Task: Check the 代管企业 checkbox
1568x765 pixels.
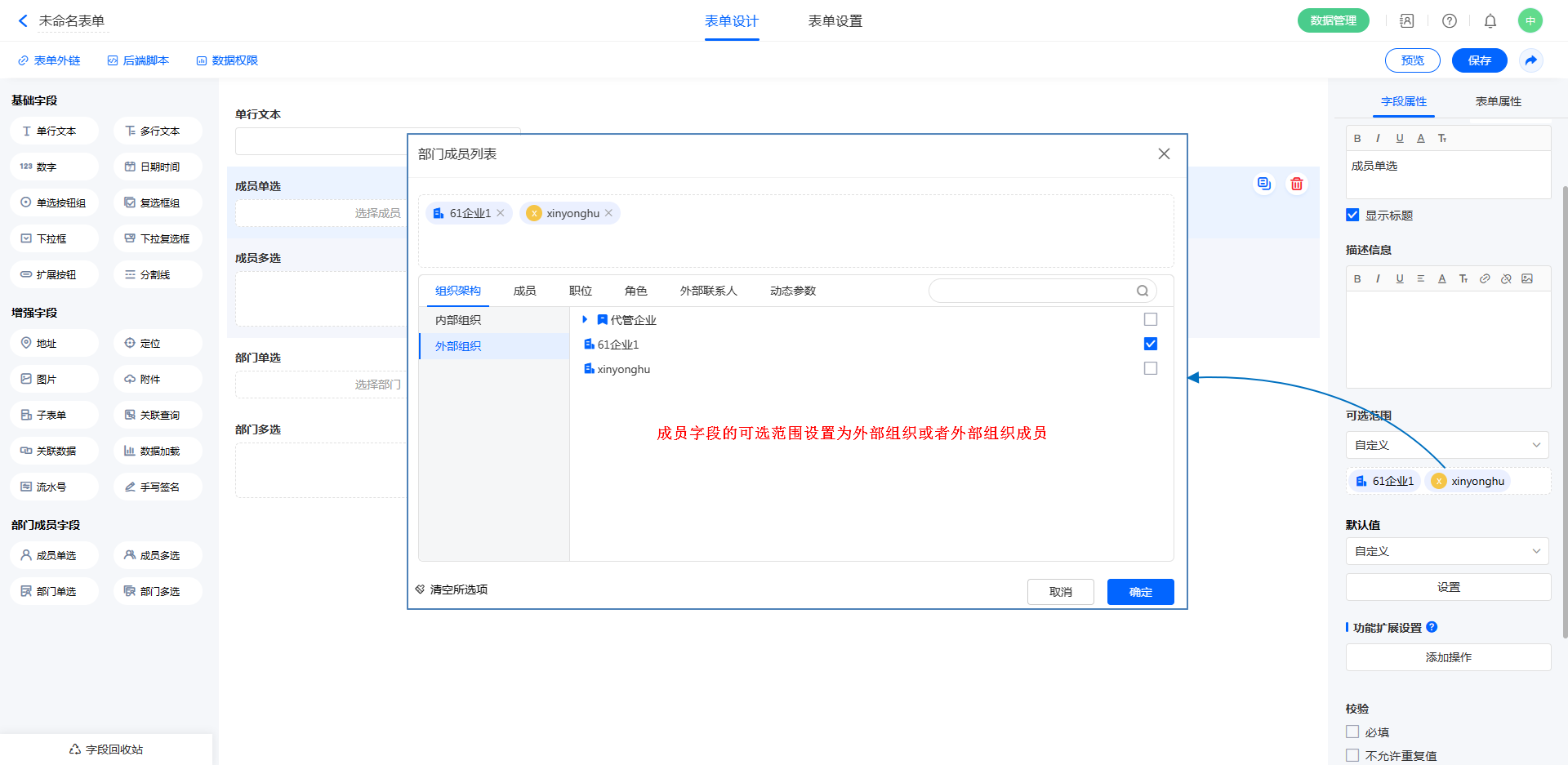Action: [x=1151, y=319]
